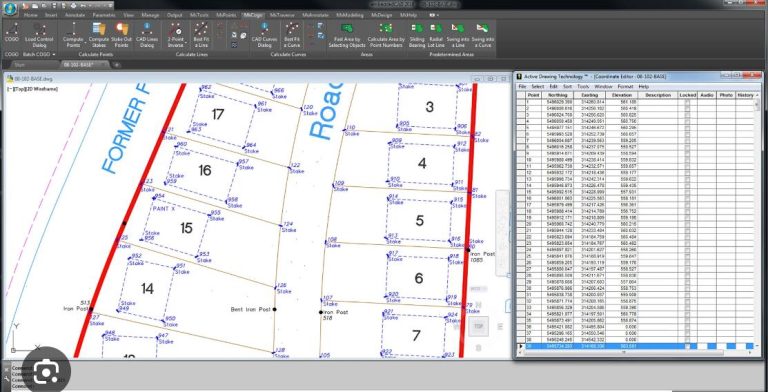Click the Elevation column header
This screenshot has height=392, width=768.
click(622, 95)
